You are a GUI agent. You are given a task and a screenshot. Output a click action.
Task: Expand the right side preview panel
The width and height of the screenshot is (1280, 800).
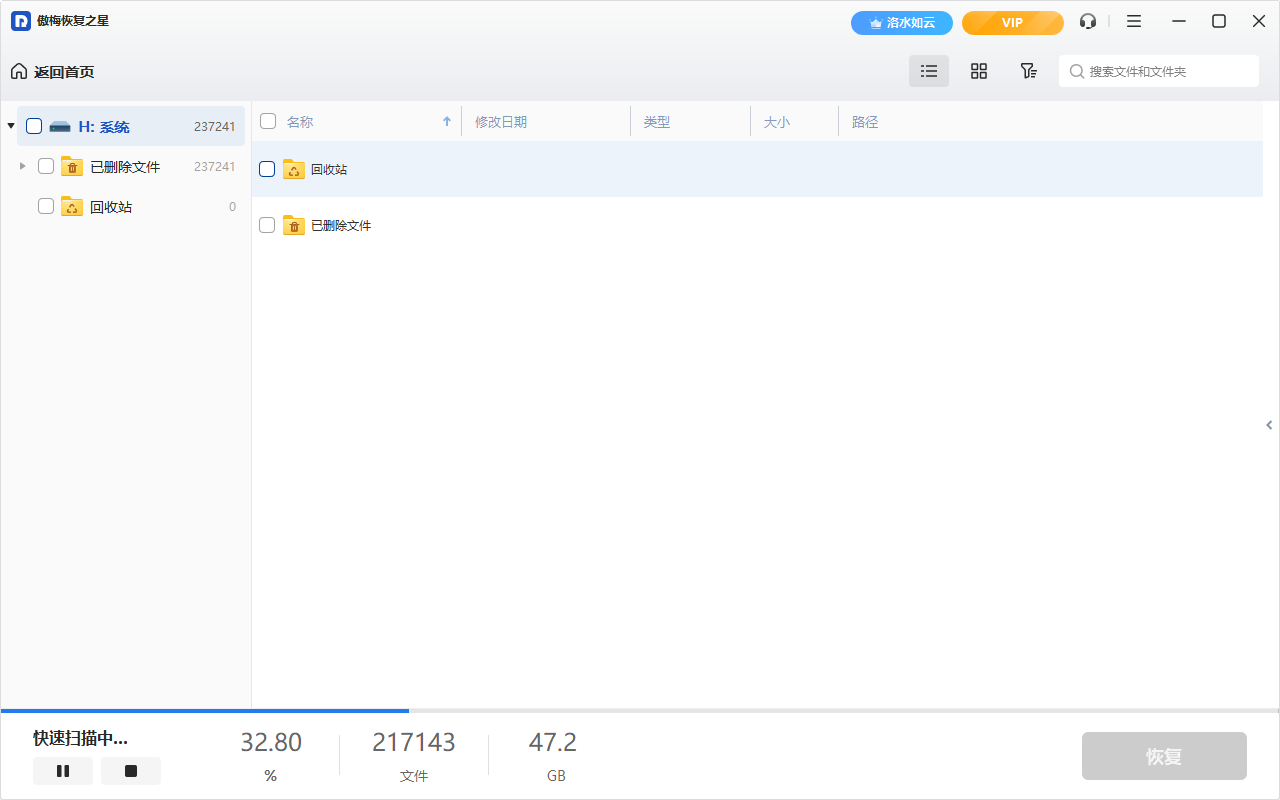[x=1270, y=425]
